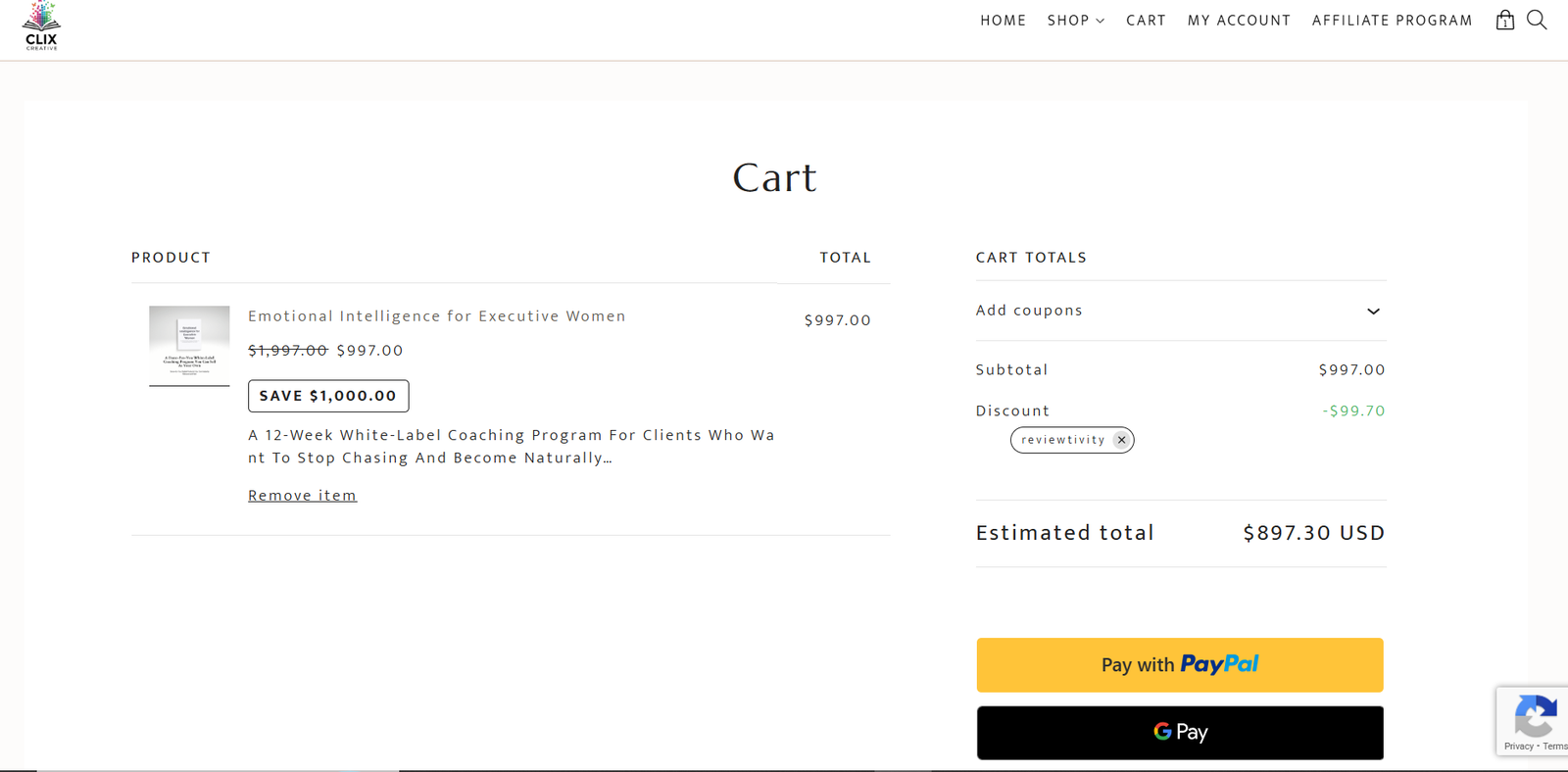Open the Cart menu item

[x=1146, y=21]
